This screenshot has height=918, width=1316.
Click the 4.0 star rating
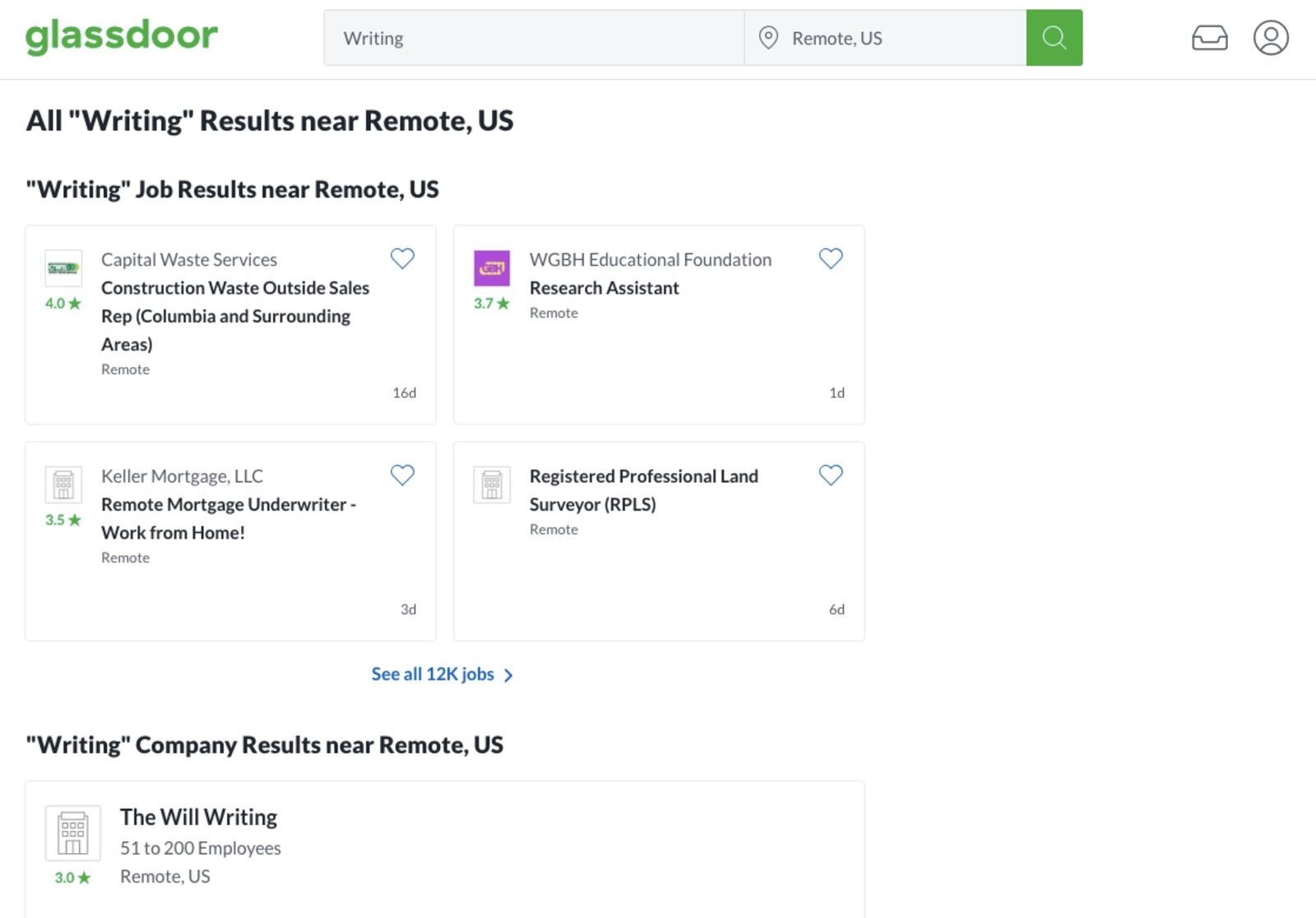click(63, 304)
